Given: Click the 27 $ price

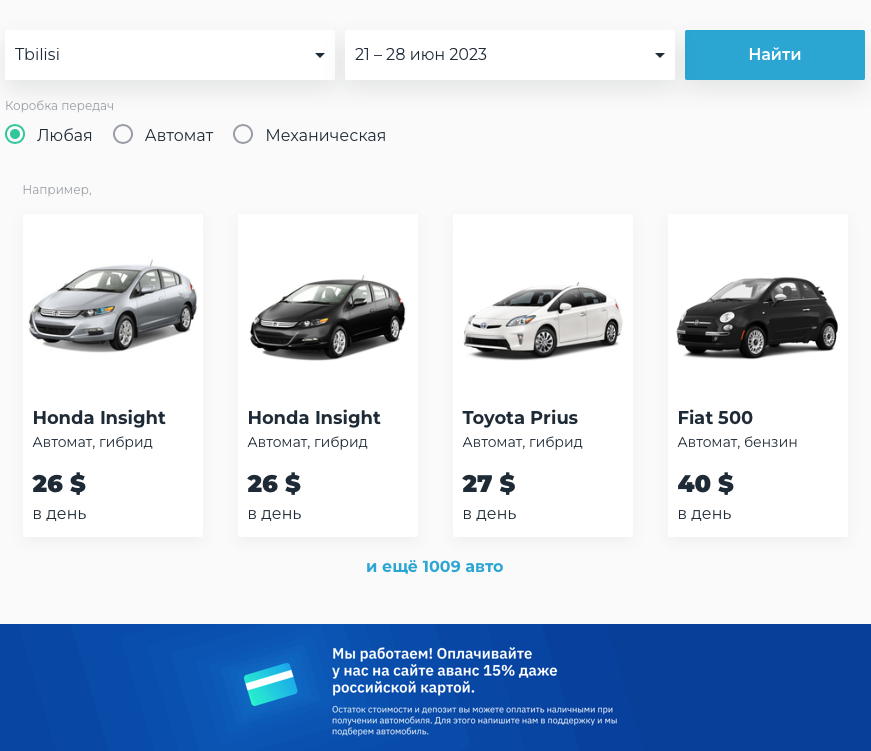Looking at the screenshot, I should 489,484.
